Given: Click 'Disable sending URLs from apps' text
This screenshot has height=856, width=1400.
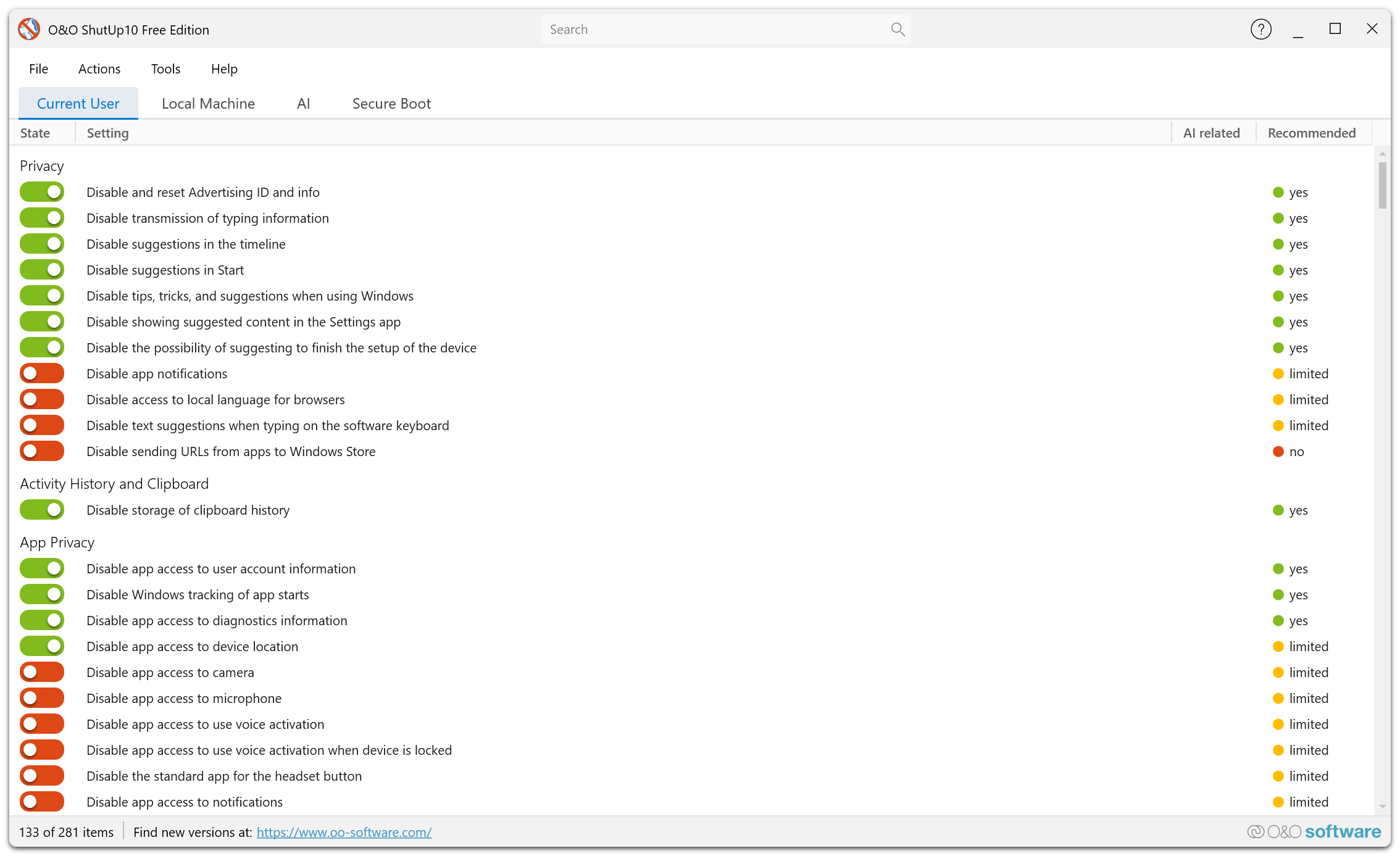Looking at the screenshot, I should 231,451.
